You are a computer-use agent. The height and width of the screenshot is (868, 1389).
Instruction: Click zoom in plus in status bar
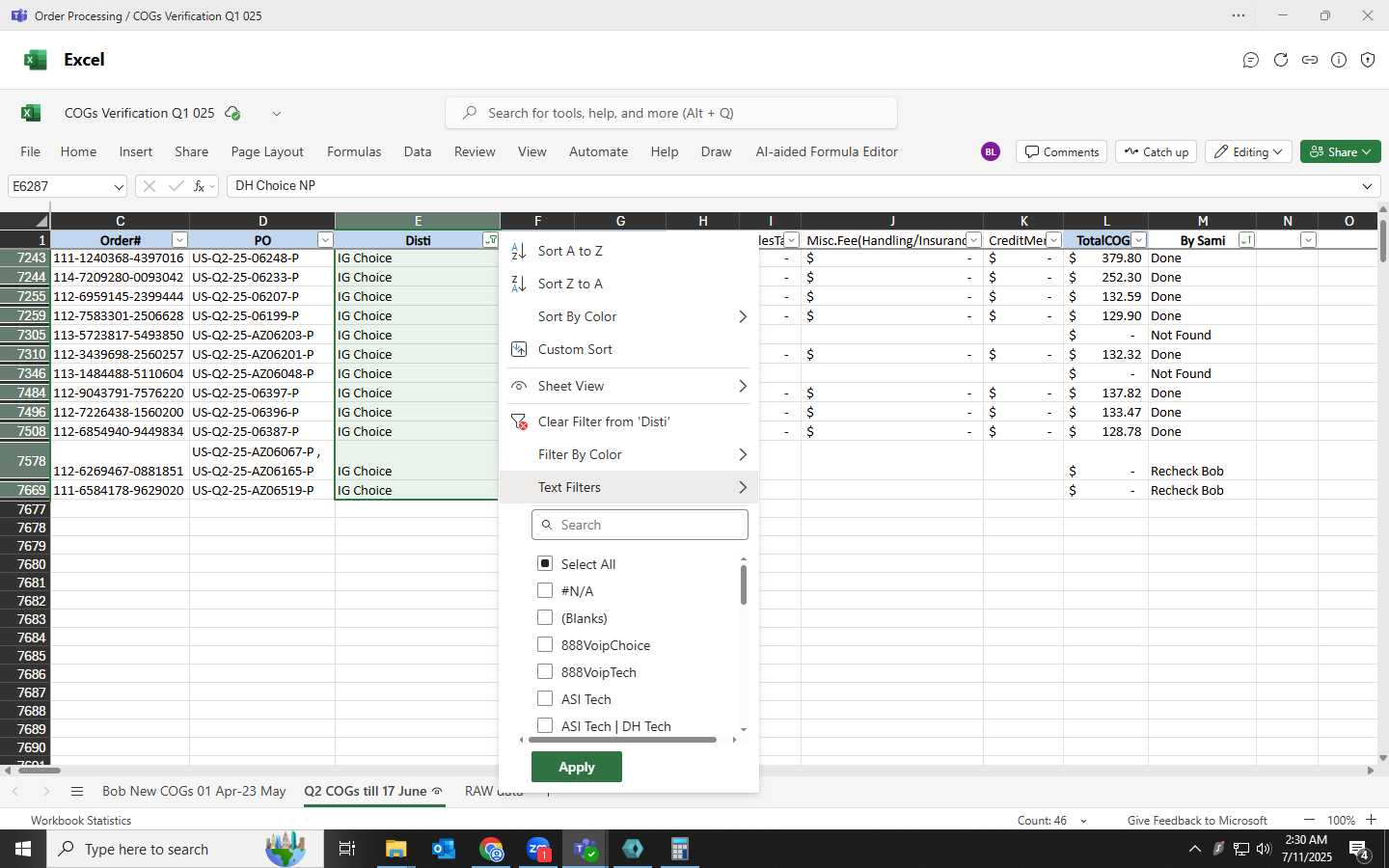click(1371, 820)
